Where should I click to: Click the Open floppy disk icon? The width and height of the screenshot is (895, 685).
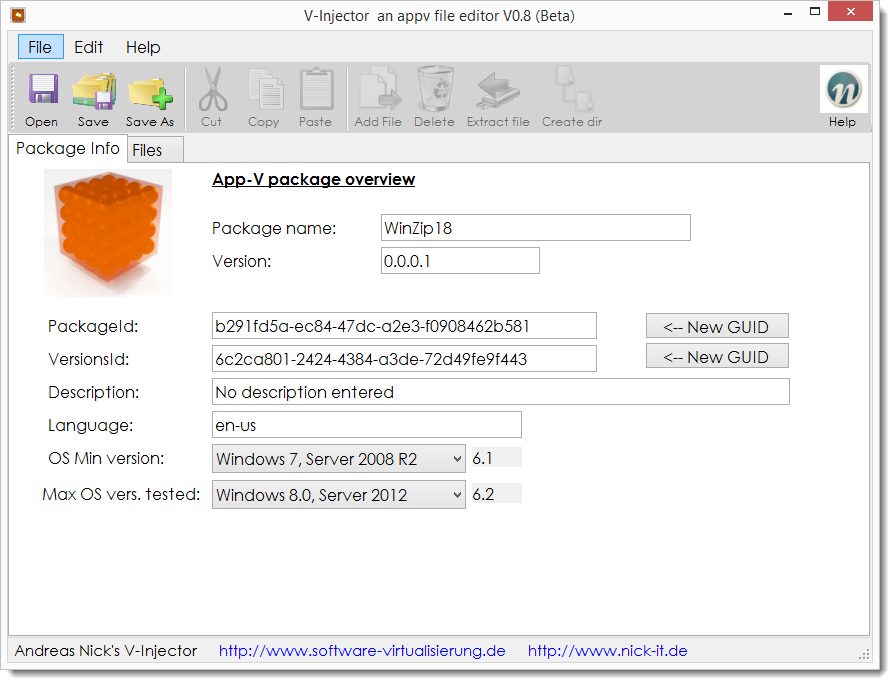tap(43, 90)
